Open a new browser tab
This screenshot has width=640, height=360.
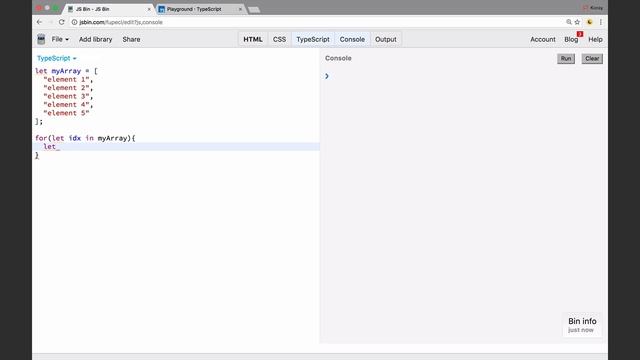click(254, 9)
